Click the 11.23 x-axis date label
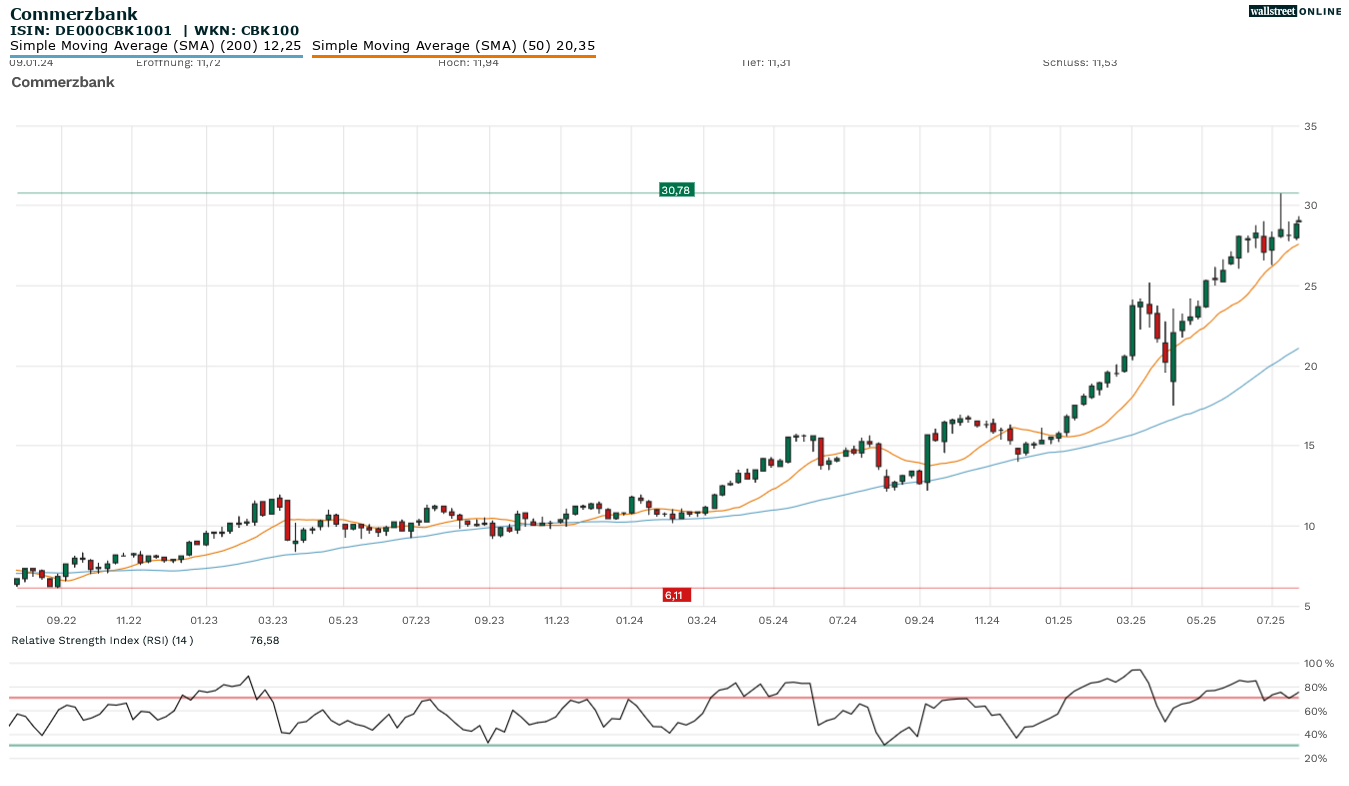Screen dimensions: 1349x786 click(557, 621)
